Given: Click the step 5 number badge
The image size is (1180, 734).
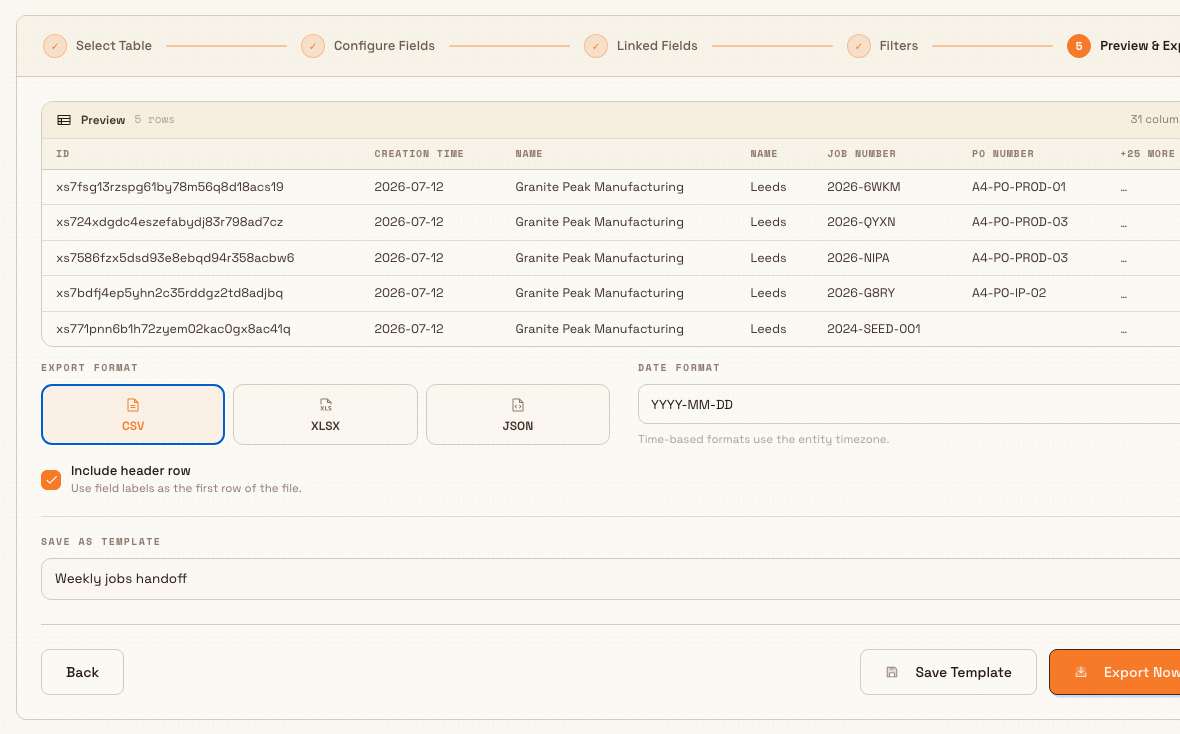Looking at the screenshot, I should [x=1078, y=46].
